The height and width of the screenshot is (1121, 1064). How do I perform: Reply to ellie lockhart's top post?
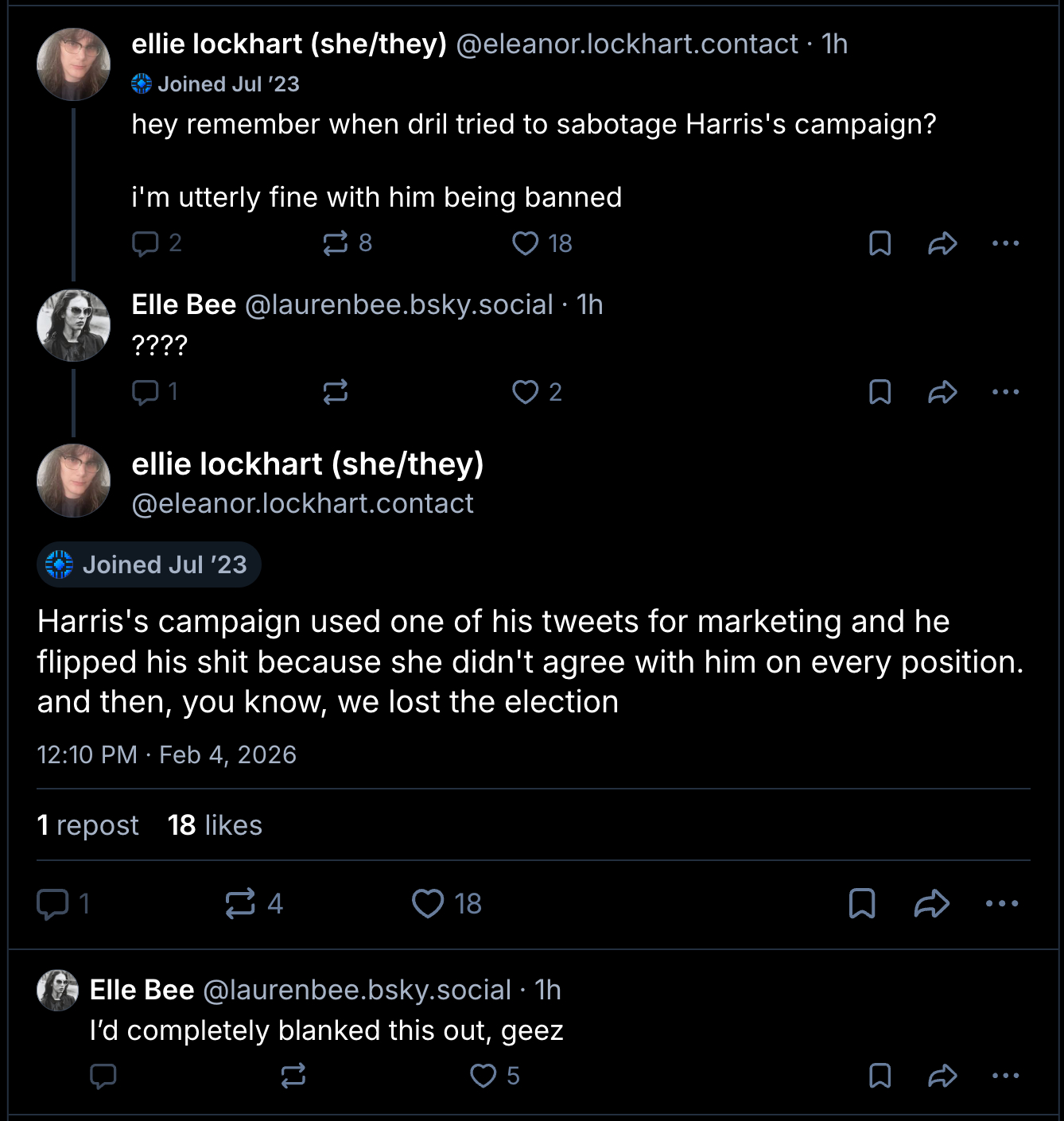click(x=146, y=243)
